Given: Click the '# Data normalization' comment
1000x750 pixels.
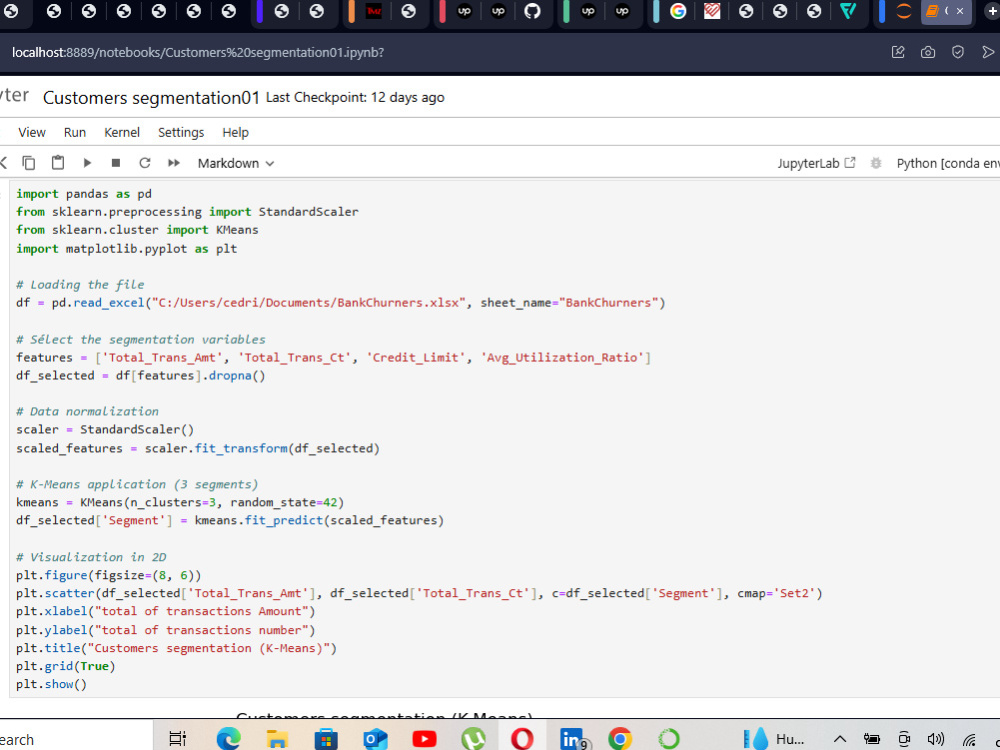Looking at the screenshot, I should [x=87, y=411].
